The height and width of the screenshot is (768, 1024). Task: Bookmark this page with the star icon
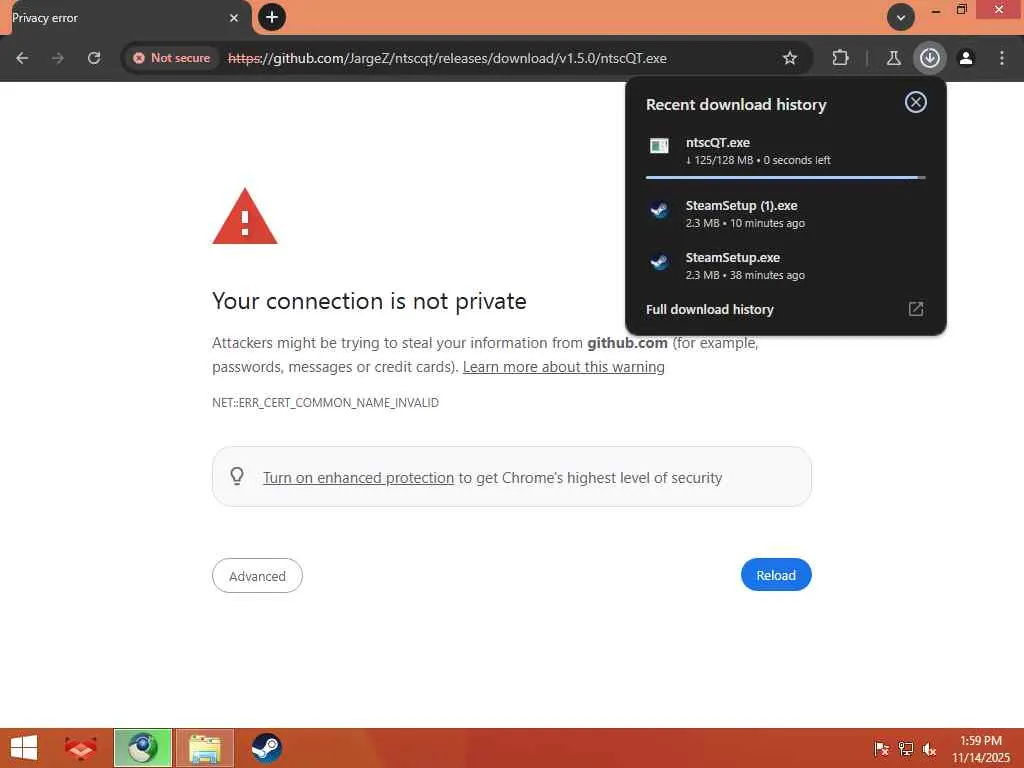pyautogui.click(x=790, y=58)
